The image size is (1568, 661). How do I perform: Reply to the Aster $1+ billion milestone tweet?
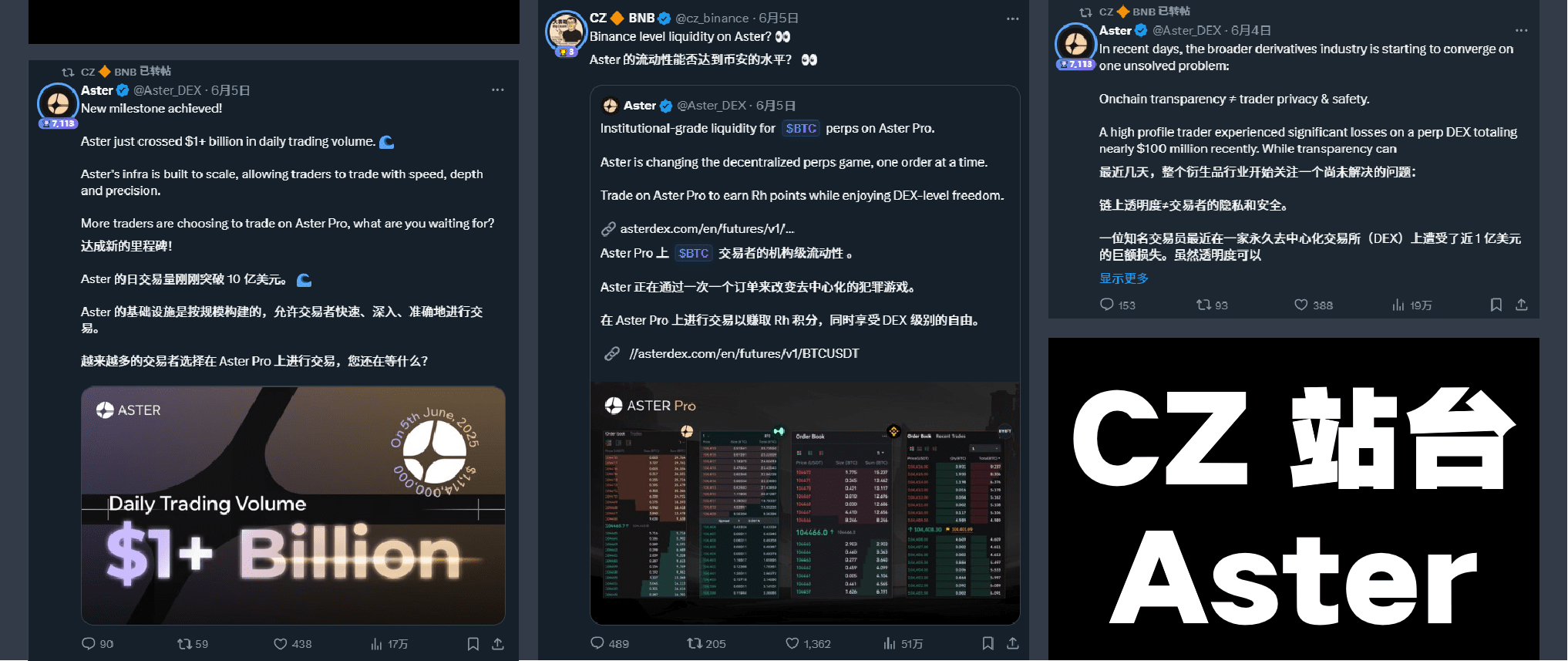98,643
